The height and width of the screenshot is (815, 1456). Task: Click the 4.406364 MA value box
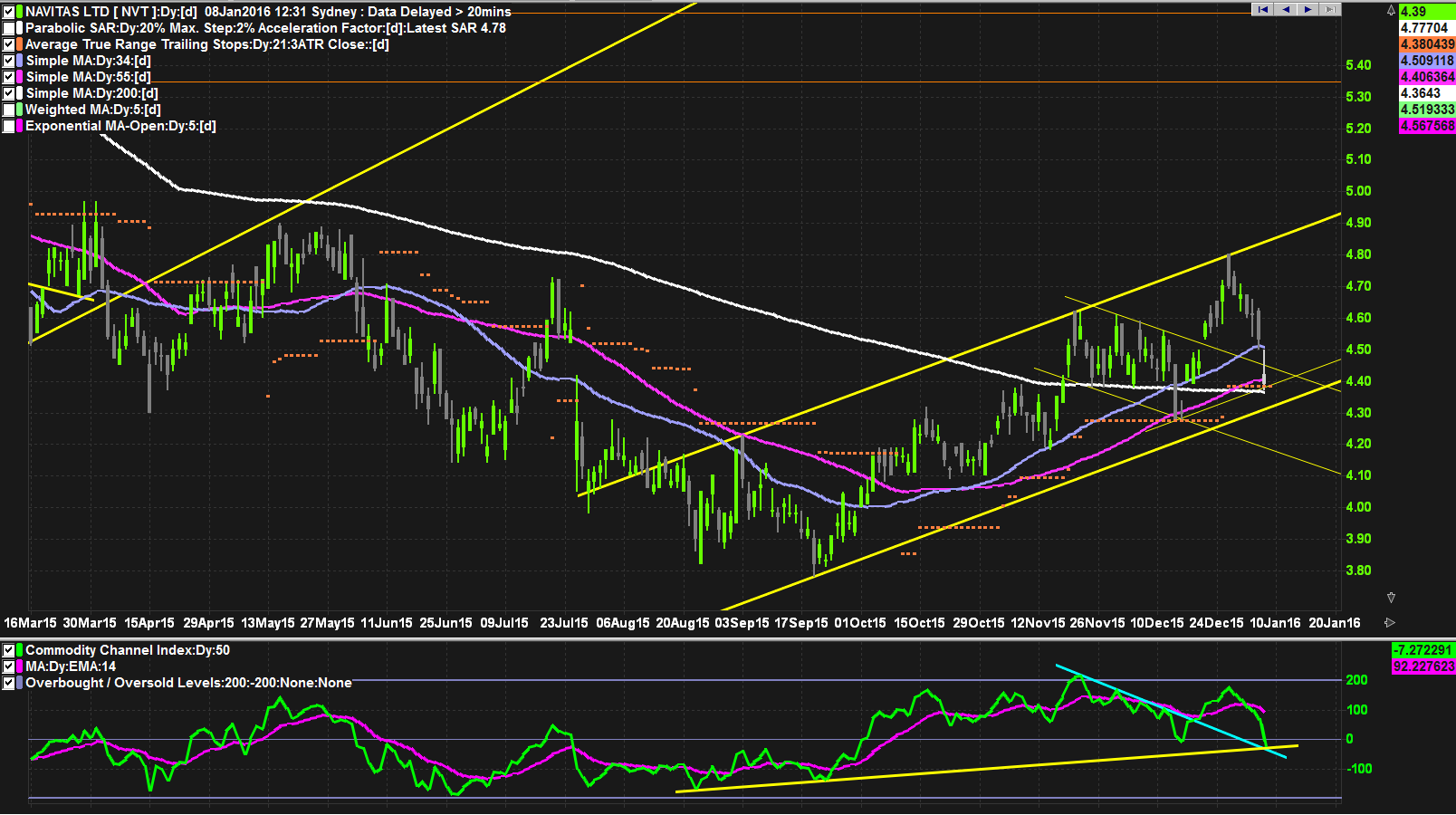click(x=1427, y=77)
